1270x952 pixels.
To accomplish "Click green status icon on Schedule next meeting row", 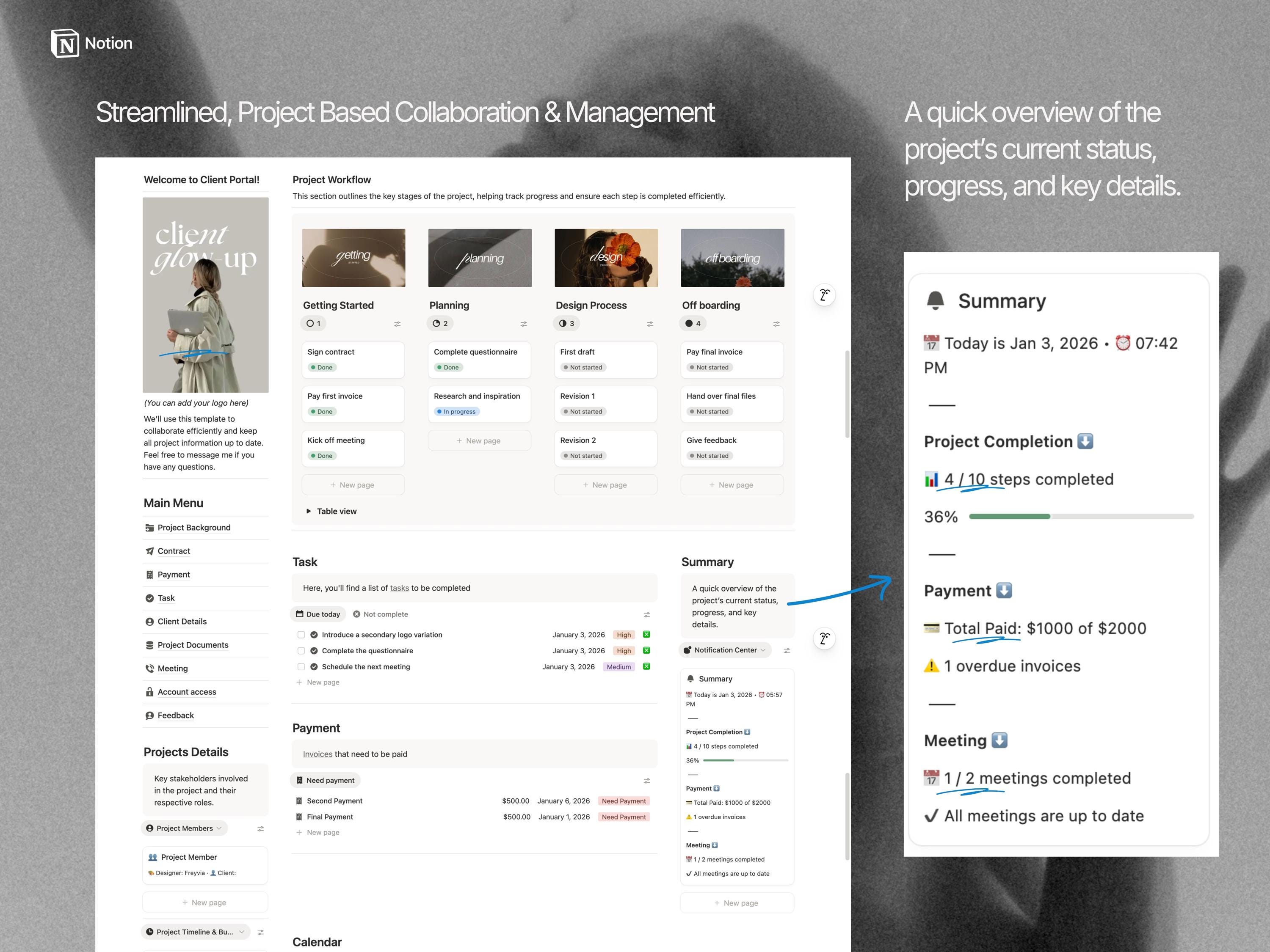I will 646,666.
